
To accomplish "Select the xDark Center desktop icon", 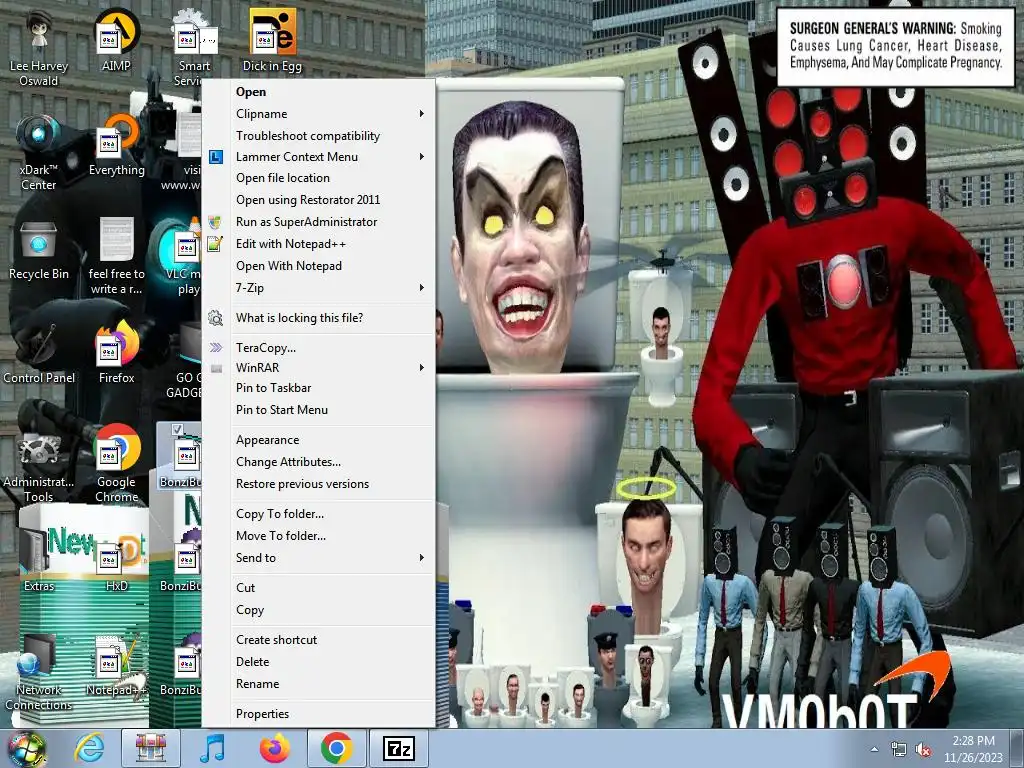I will [39, 153].
